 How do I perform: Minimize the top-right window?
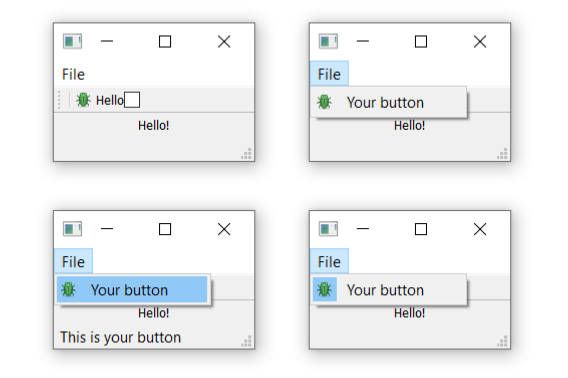pyautogui.click(x=363, y=41)
